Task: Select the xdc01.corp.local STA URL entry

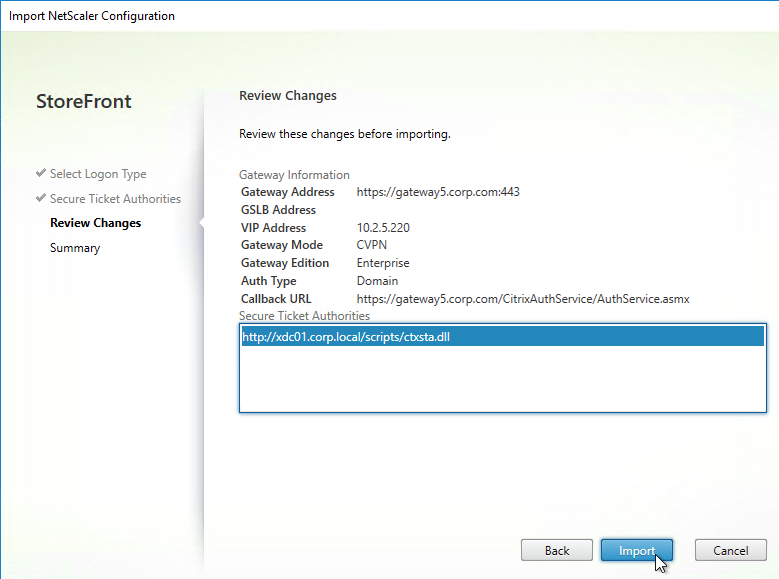Action: pyautogui.click(x=502, y=336)
